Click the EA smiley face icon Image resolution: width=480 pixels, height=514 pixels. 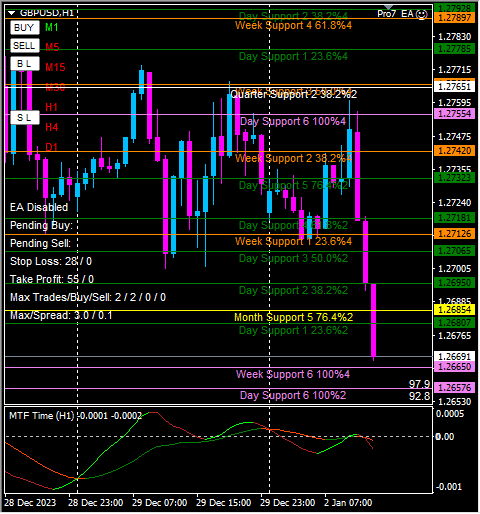(422, 14)
